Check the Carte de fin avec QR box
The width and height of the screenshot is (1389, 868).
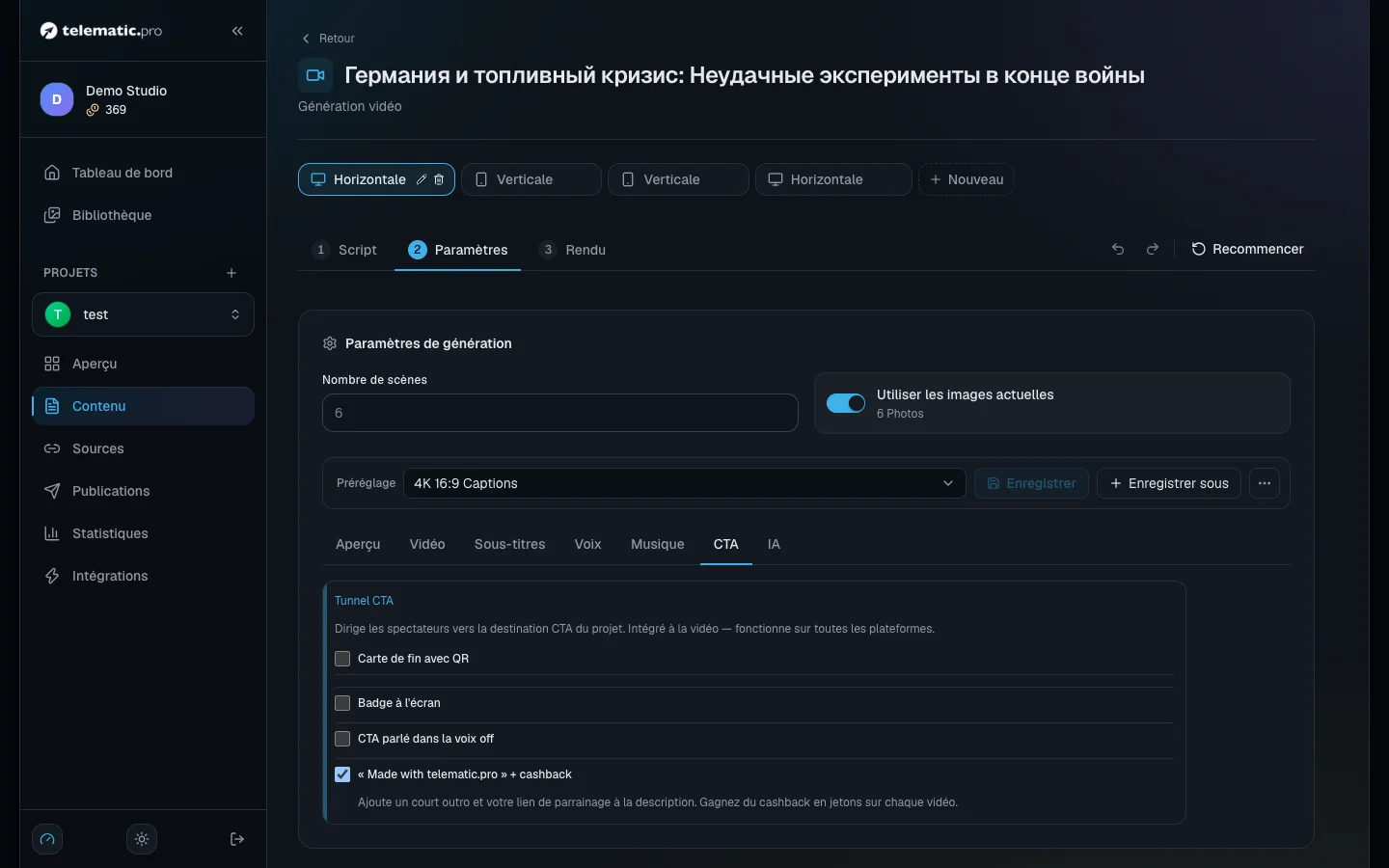(x=342, y=659)
